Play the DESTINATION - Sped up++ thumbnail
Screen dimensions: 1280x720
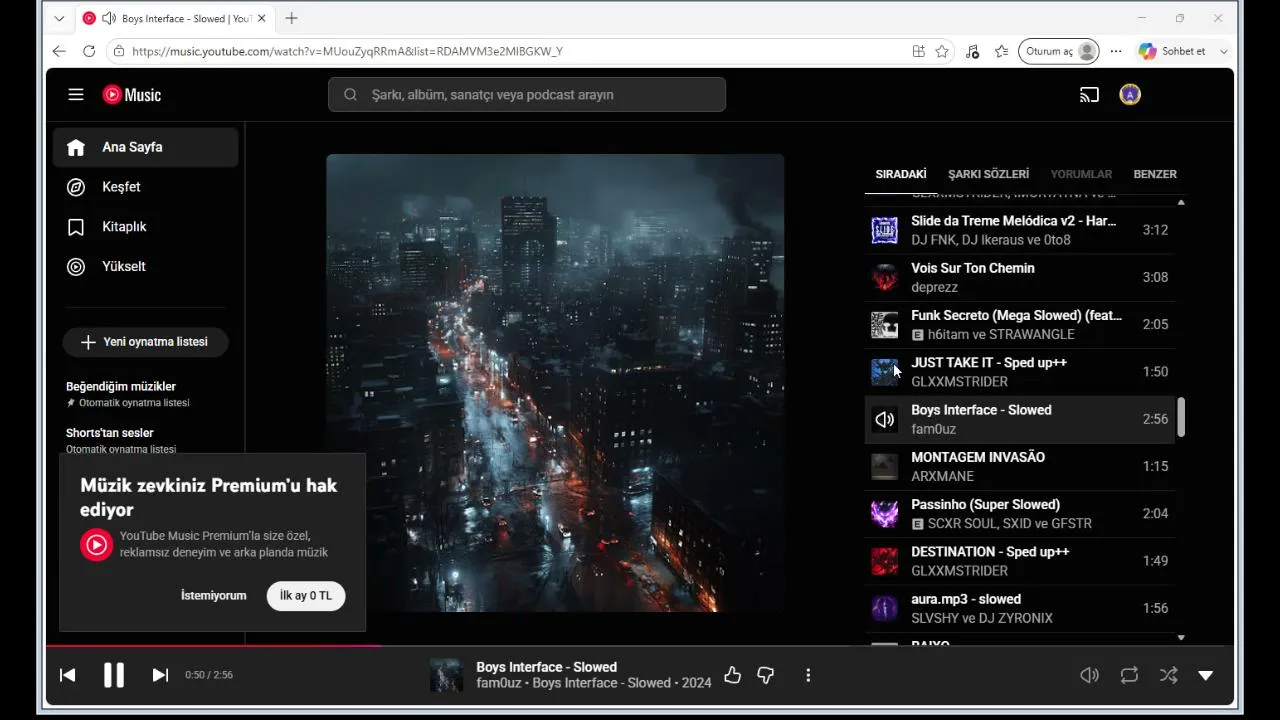click(x=884, y=561)
